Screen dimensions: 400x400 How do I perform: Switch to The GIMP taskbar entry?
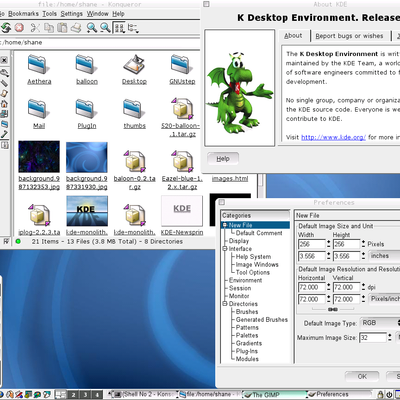click(274, 395)
